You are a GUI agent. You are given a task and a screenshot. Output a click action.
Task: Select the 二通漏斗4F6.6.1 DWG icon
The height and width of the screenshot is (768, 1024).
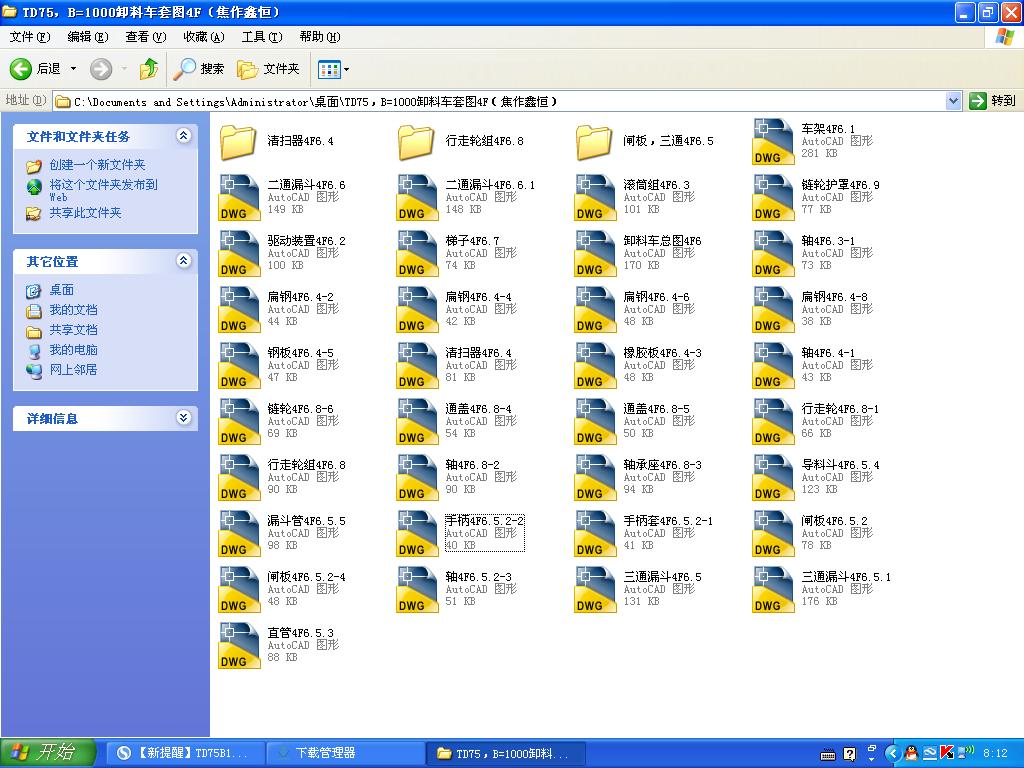tap(417, 197)
